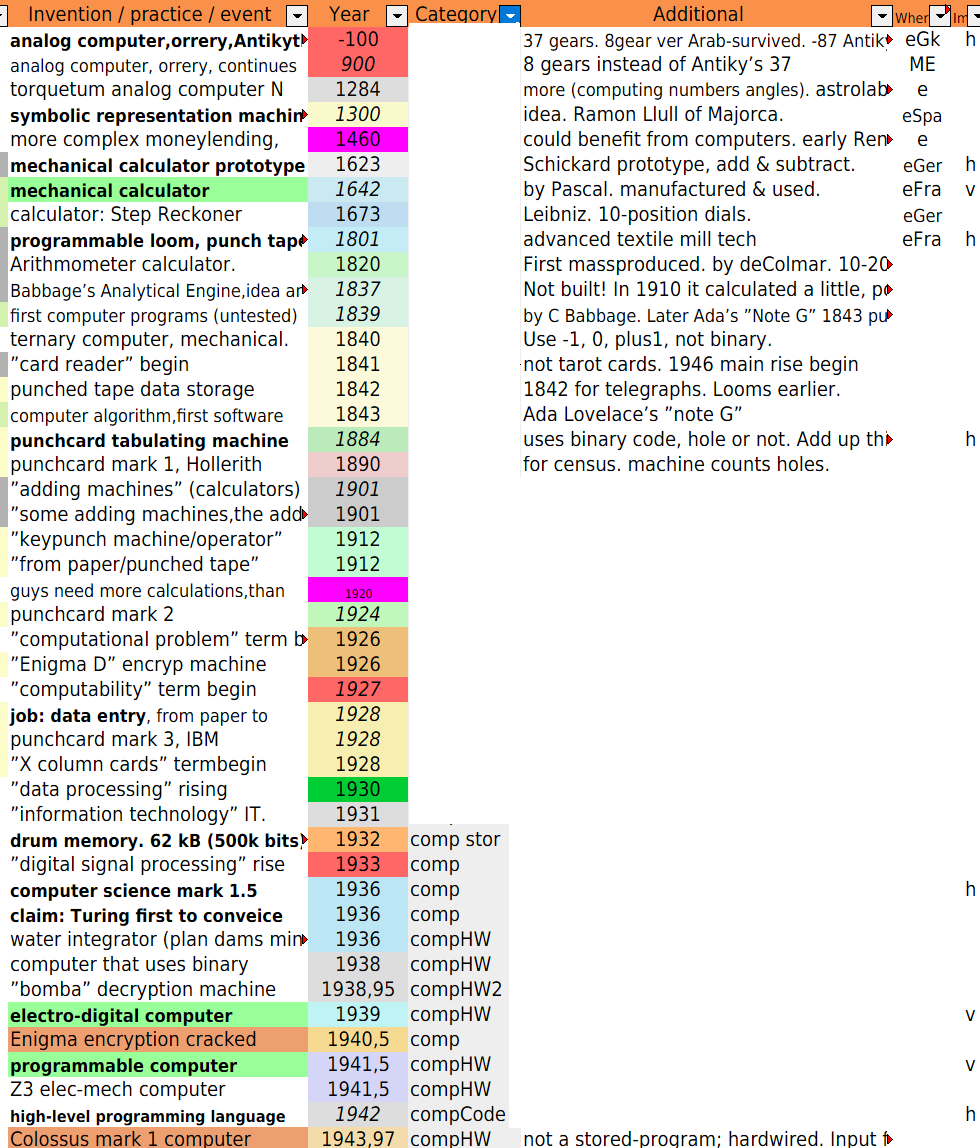Click 'Use -1, 0, plus1, not binary.' cell
Screen dimensions: 980x1148
707,339
